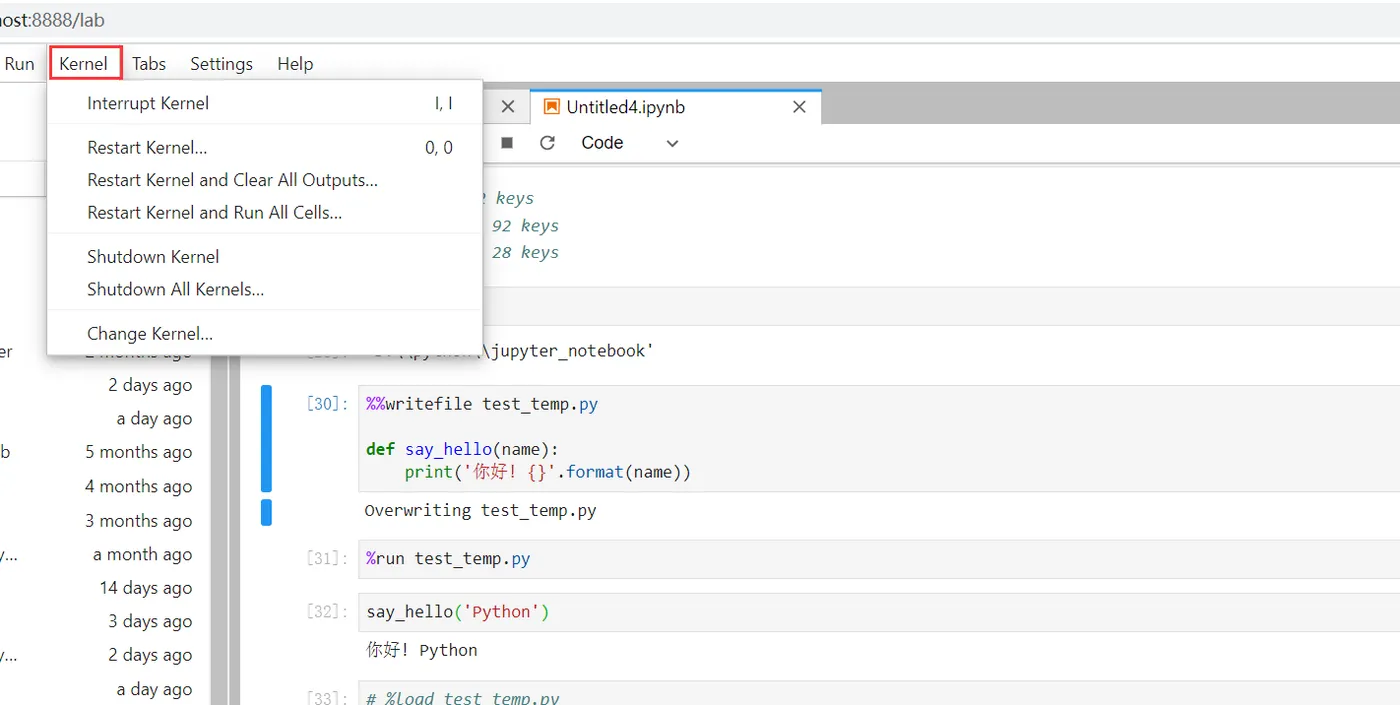Open the Kernel menu
The height and width of the screenshot is (705, 1400).
click(x=84, y=64)
